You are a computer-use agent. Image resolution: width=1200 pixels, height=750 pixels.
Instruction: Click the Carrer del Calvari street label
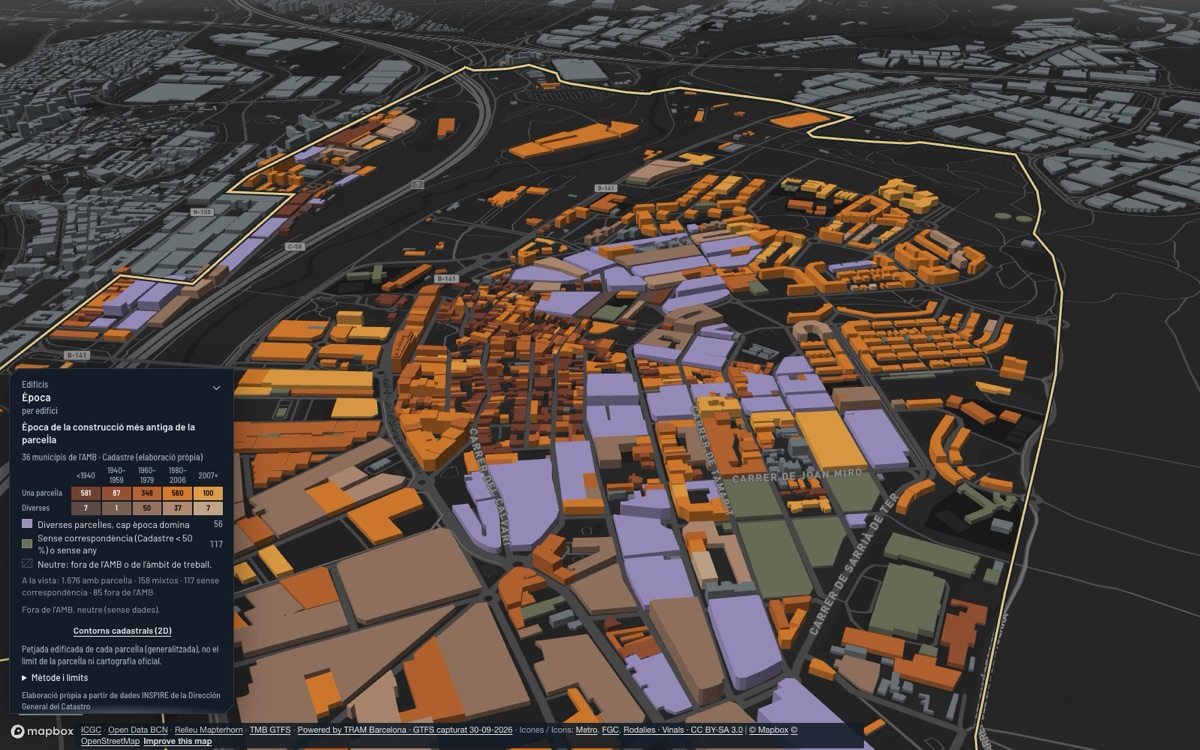[x=491, y=485]
